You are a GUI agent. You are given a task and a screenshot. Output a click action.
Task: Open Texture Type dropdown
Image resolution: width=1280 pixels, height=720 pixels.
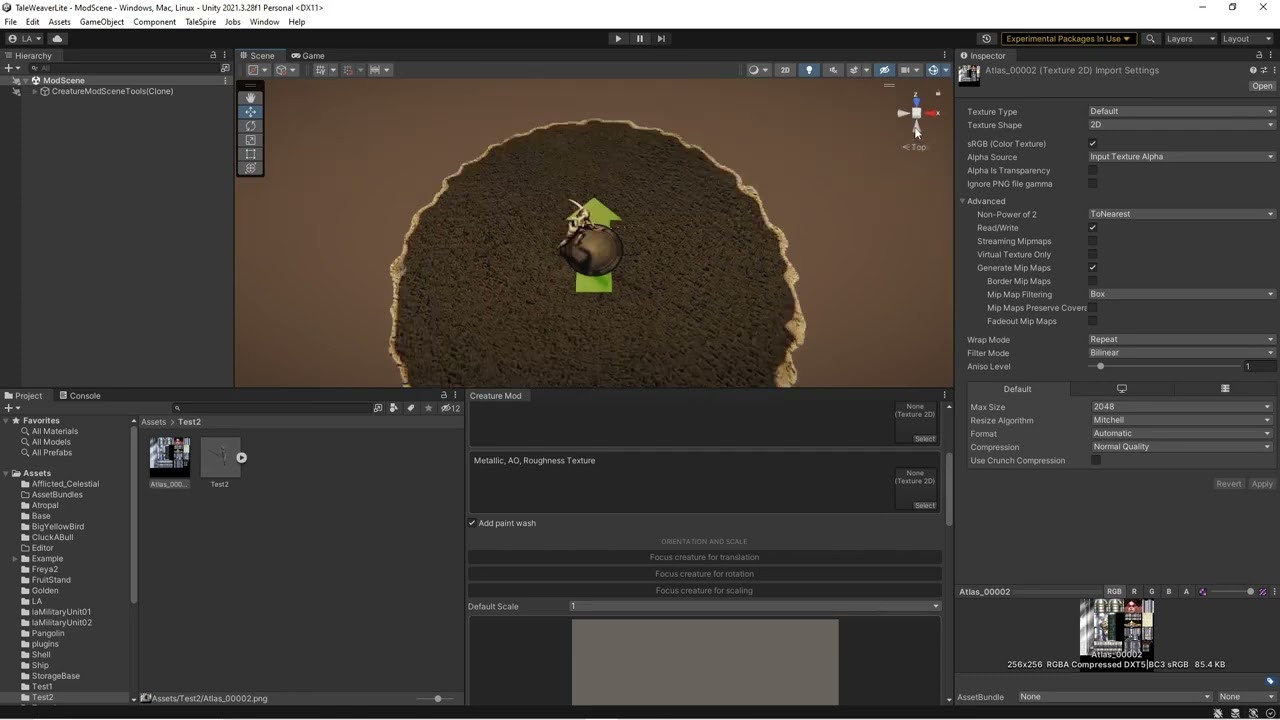pyautogui.click(x=1181, y=112)
